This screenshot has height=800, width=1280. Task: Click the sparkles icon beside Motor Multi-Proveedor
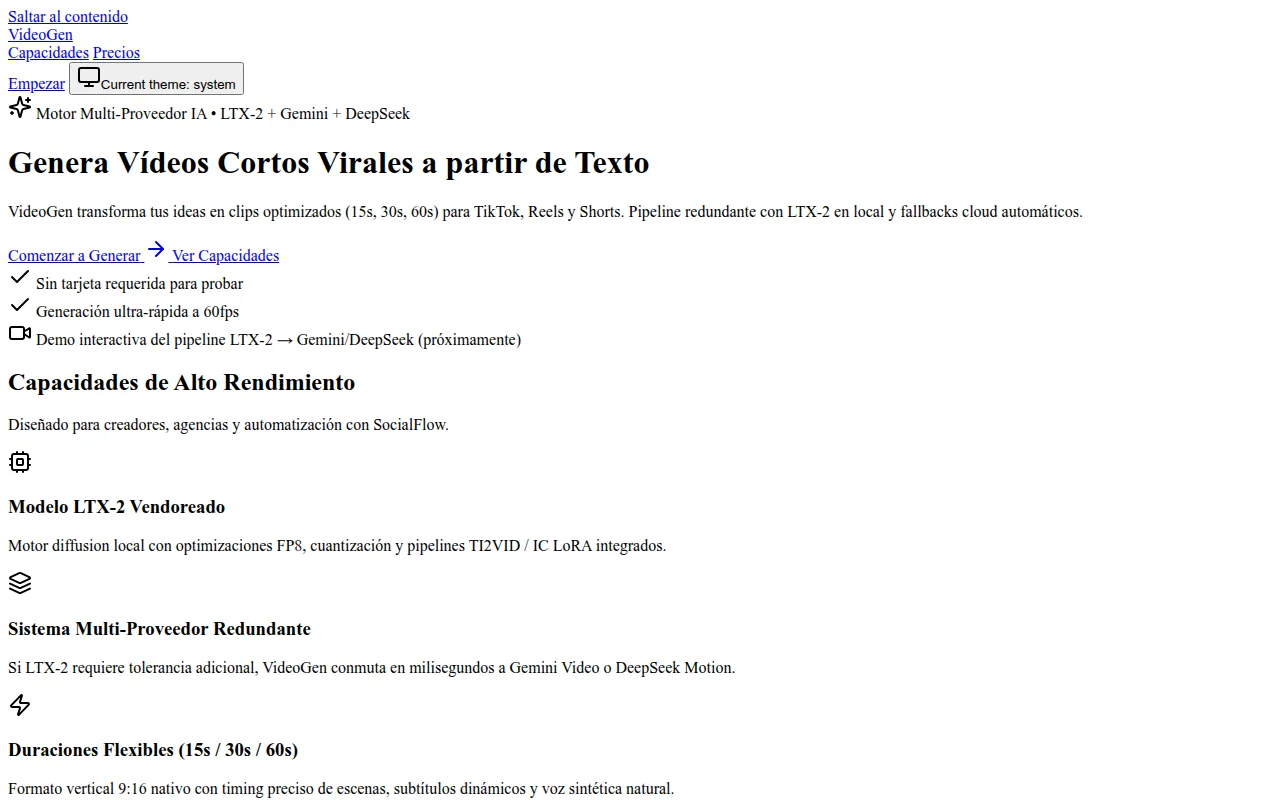coord(20,106)
